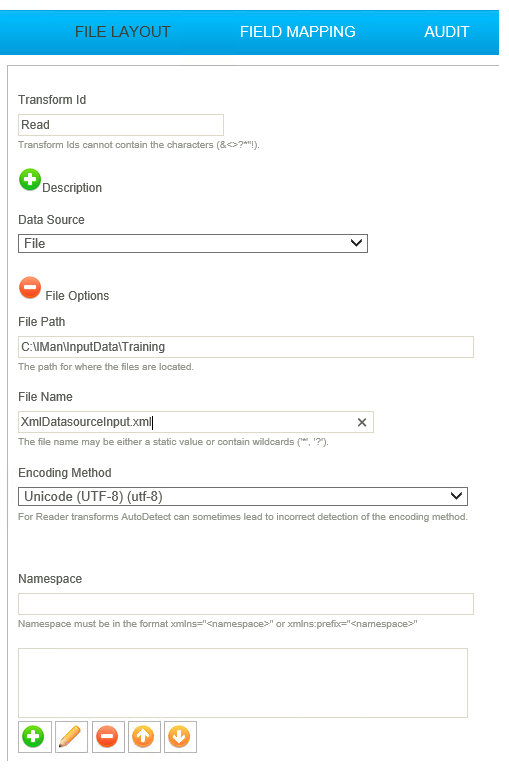509x771 pixels.
Task: Add a namespace with the bottom green plus button
Action: [x=34, y=737]
